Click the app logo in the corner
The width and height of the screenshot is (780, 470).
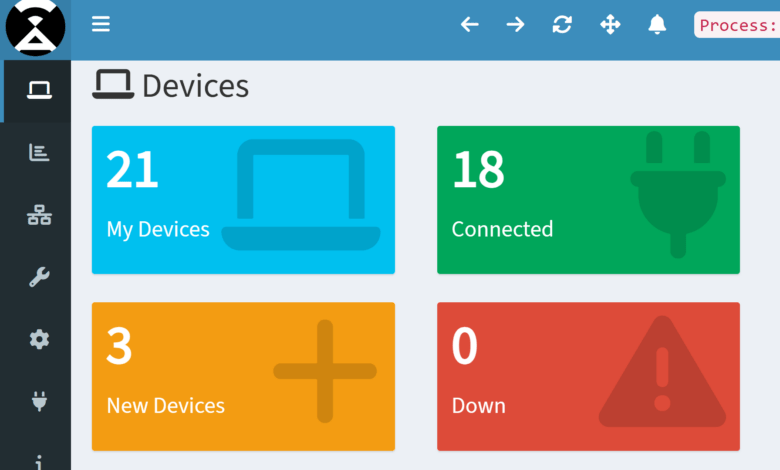pyautogui.click(x=35, y=27)
